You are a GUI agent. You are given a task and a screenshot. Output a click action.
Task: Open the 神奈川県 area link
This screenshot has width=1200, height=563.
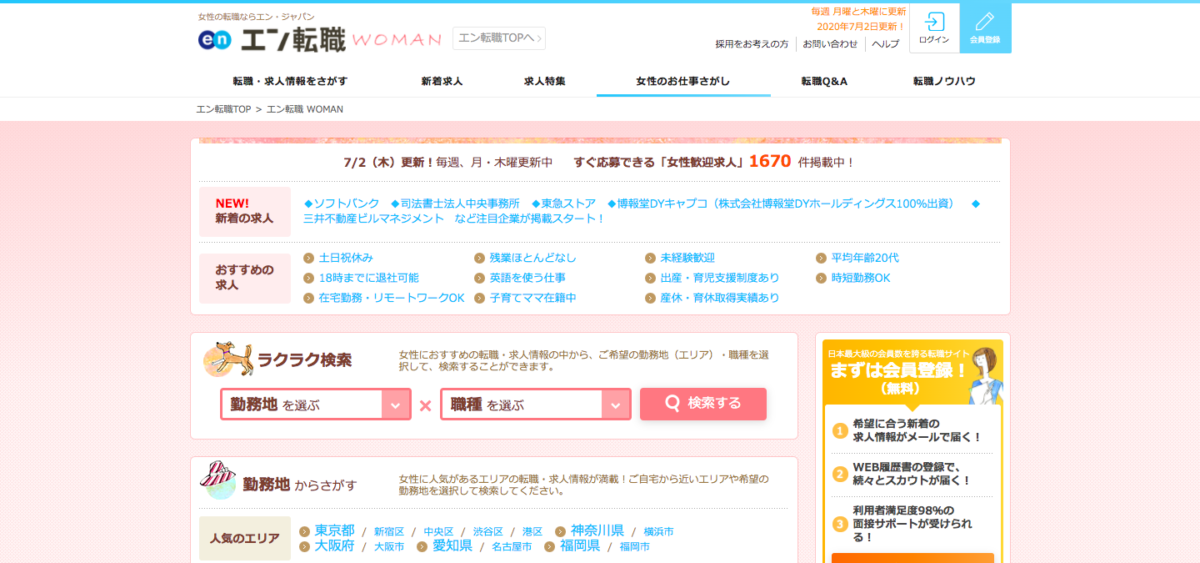pyautogui.click(x=597, y=530)
